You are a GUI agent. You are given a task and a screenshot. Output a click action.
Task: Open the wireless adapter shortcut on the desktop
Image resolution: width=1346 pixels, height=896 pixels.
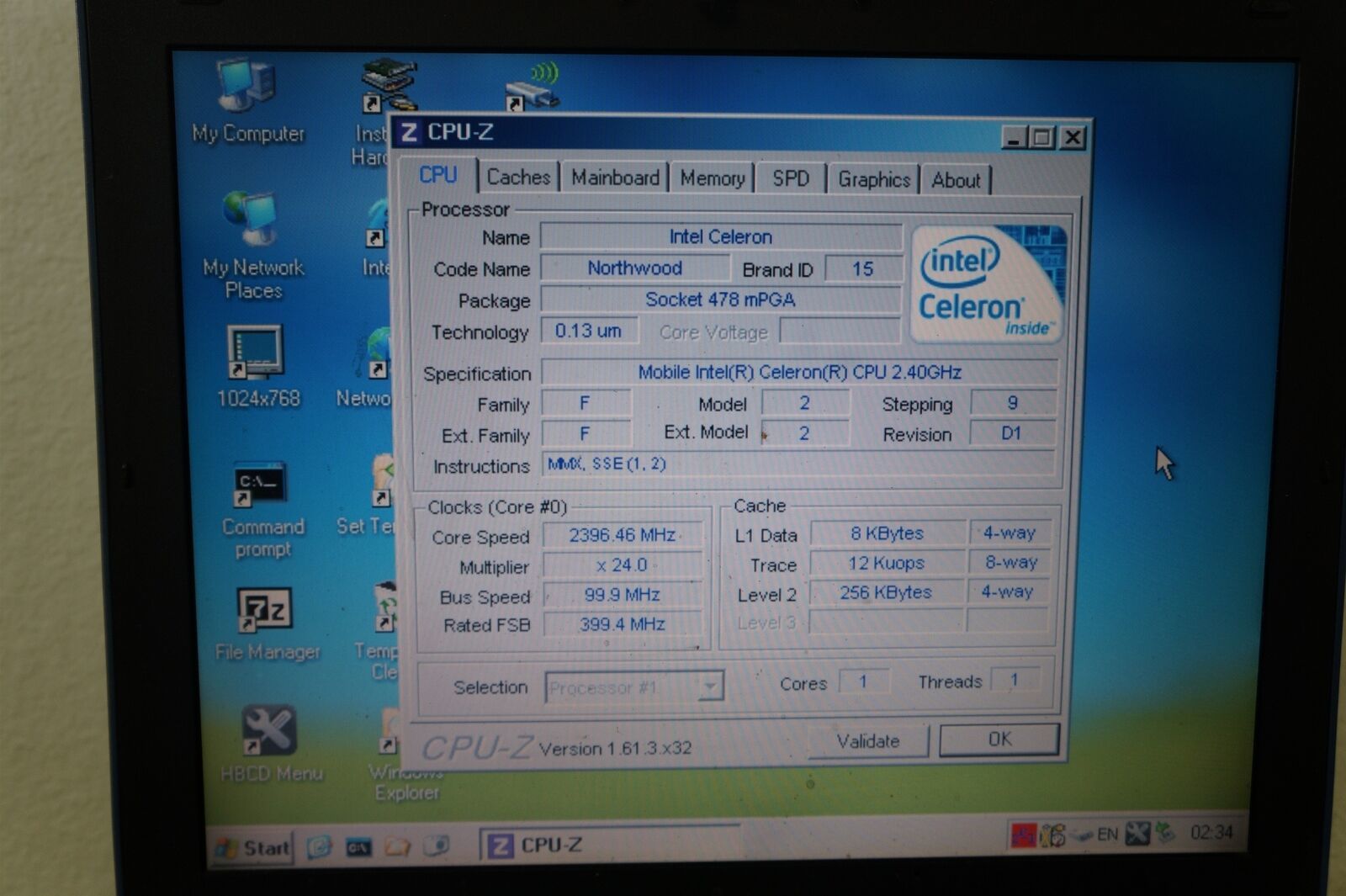pyautogui.click(x=533, y=87)
